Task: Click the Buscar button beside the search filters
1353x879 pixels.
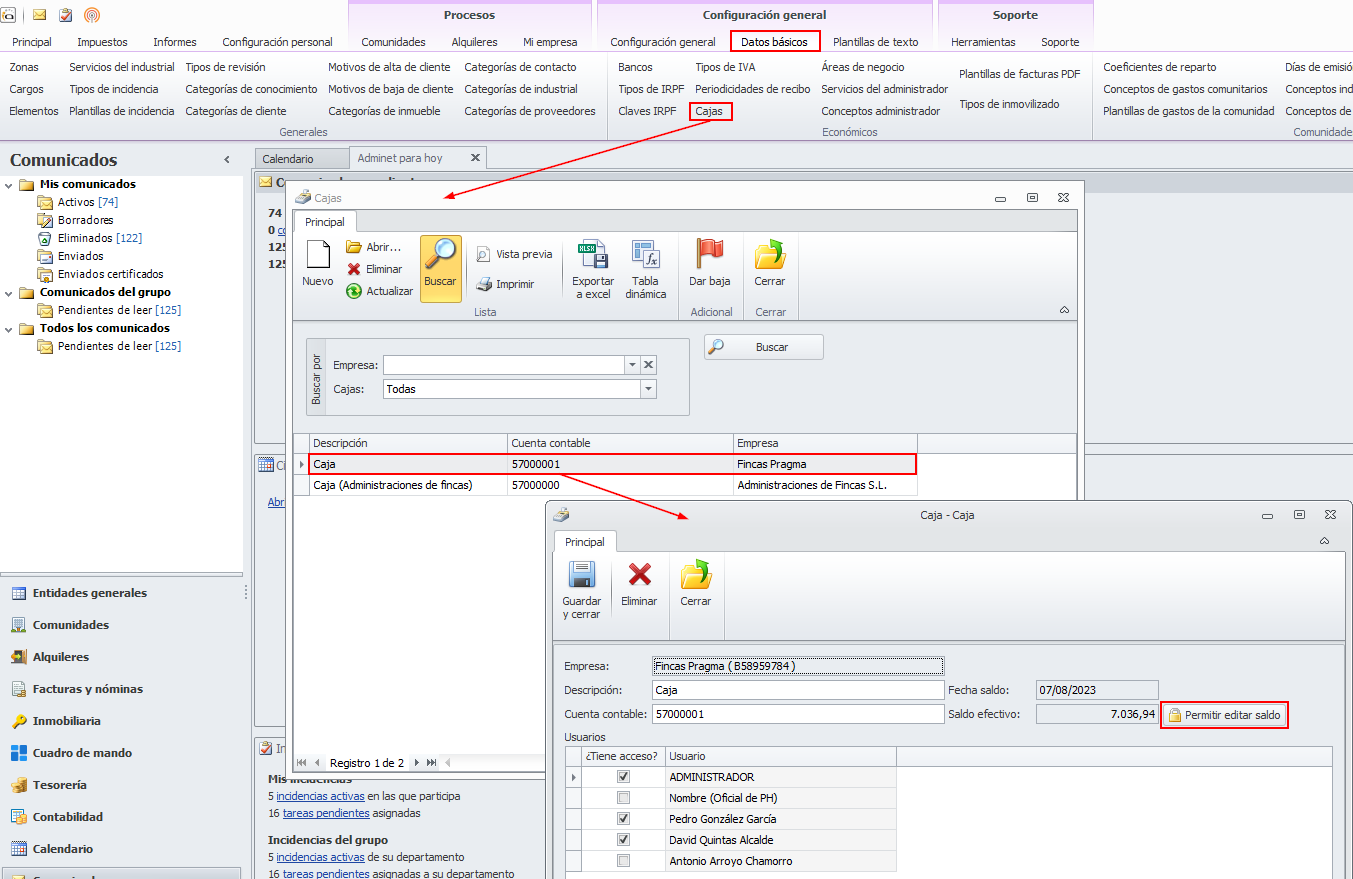Action: [764, 347]
